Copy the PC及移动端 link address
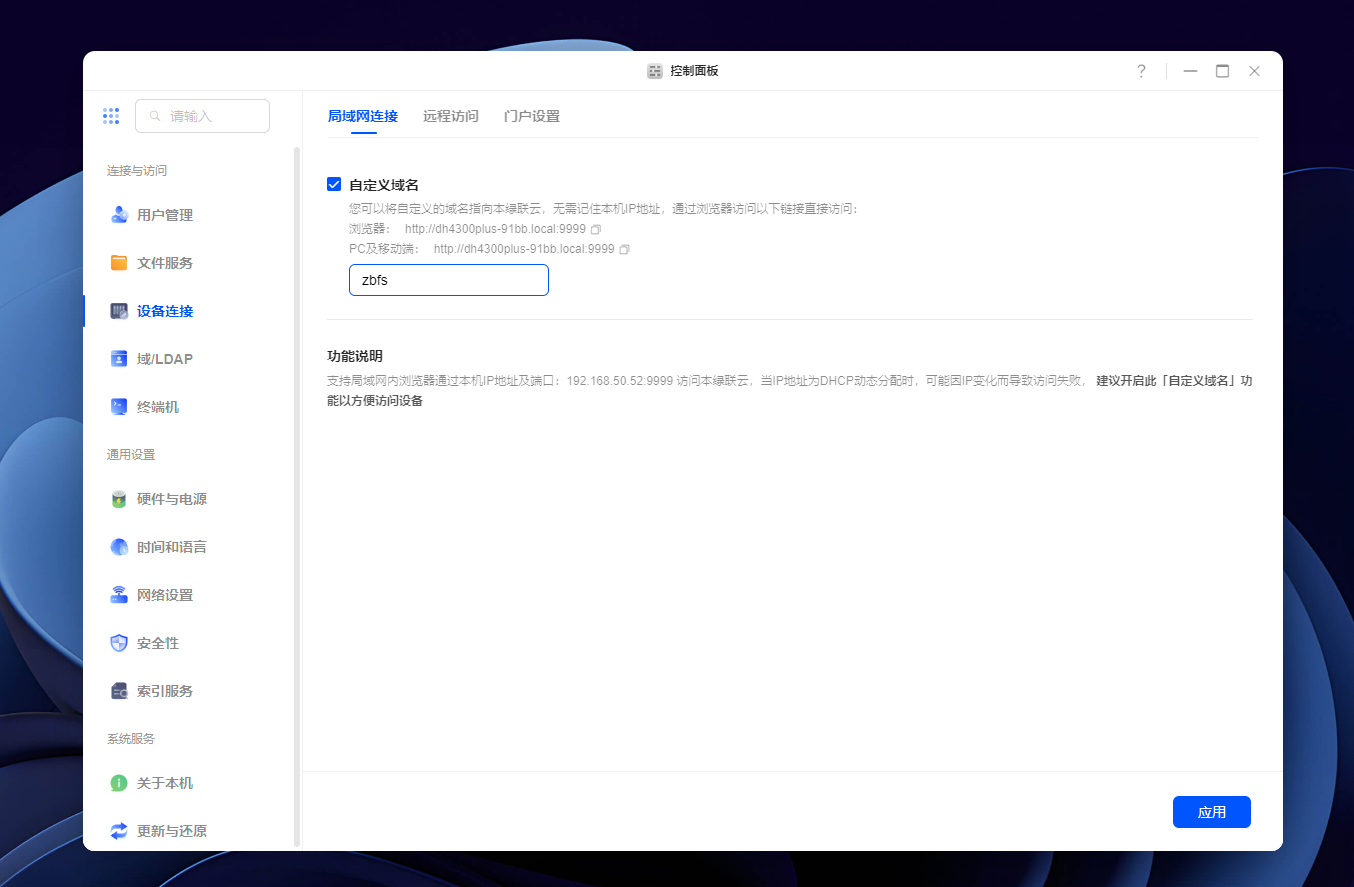The image size is (1354, 887). pos(624,249)
